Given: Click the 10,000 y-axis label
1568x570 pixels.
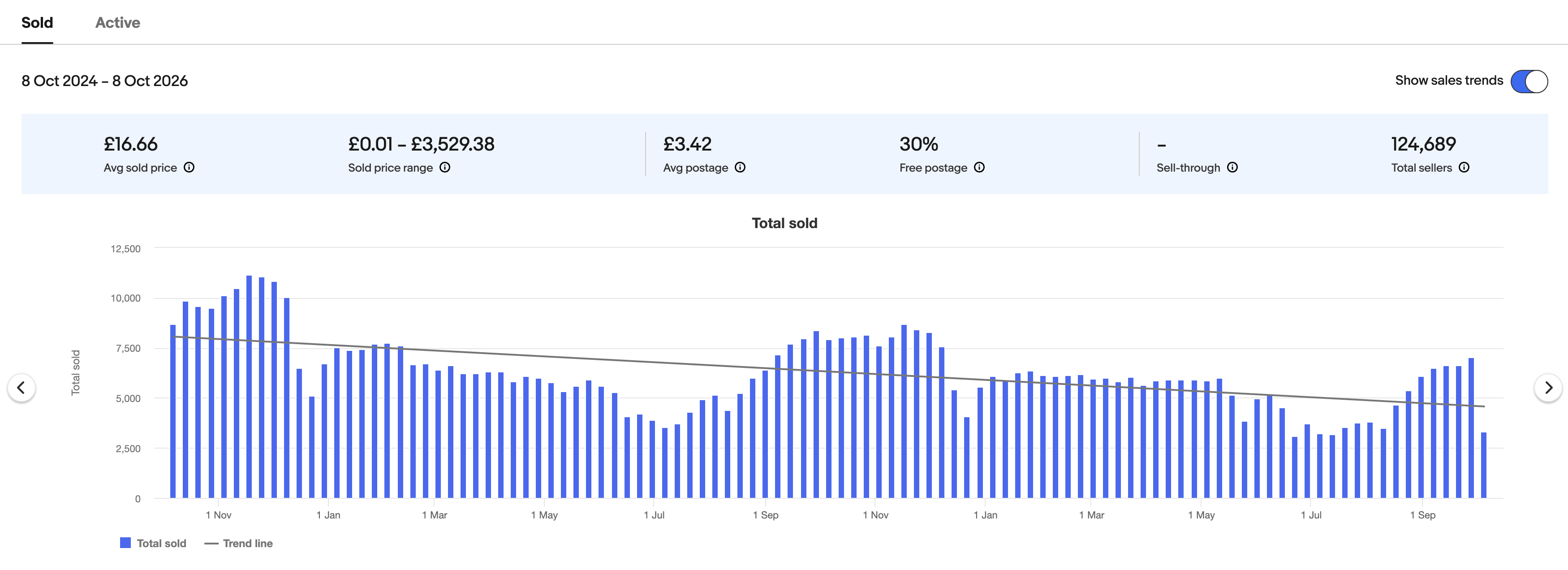Looking at the screenshot, I should tap(125, 298).
